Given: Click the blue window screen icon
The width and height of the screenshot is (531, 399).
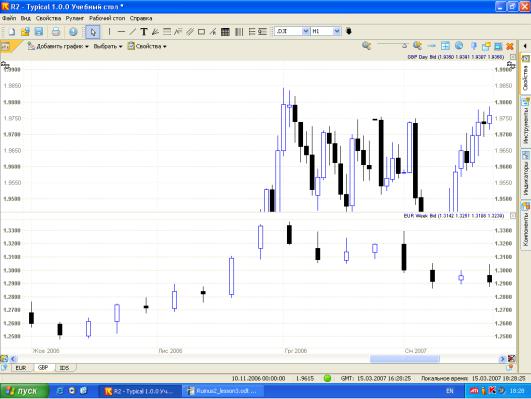Looking at the screenshot, I should tap(498, 46).
